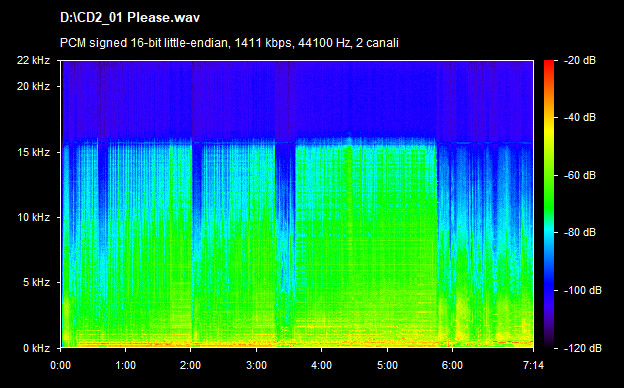Click the 1:00 time axis marker

click(x=125, y=365)
